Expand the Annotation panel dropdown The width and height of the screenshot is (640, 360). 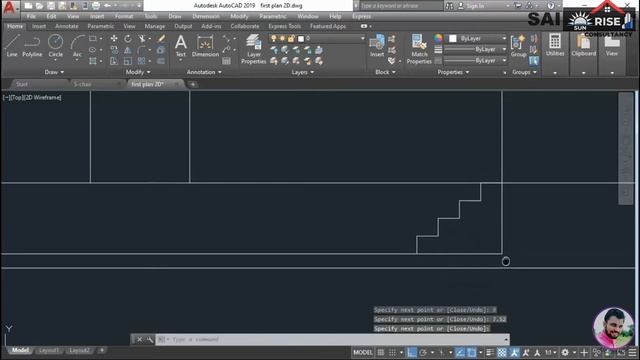pyautogui.click(x=204, y=72)
